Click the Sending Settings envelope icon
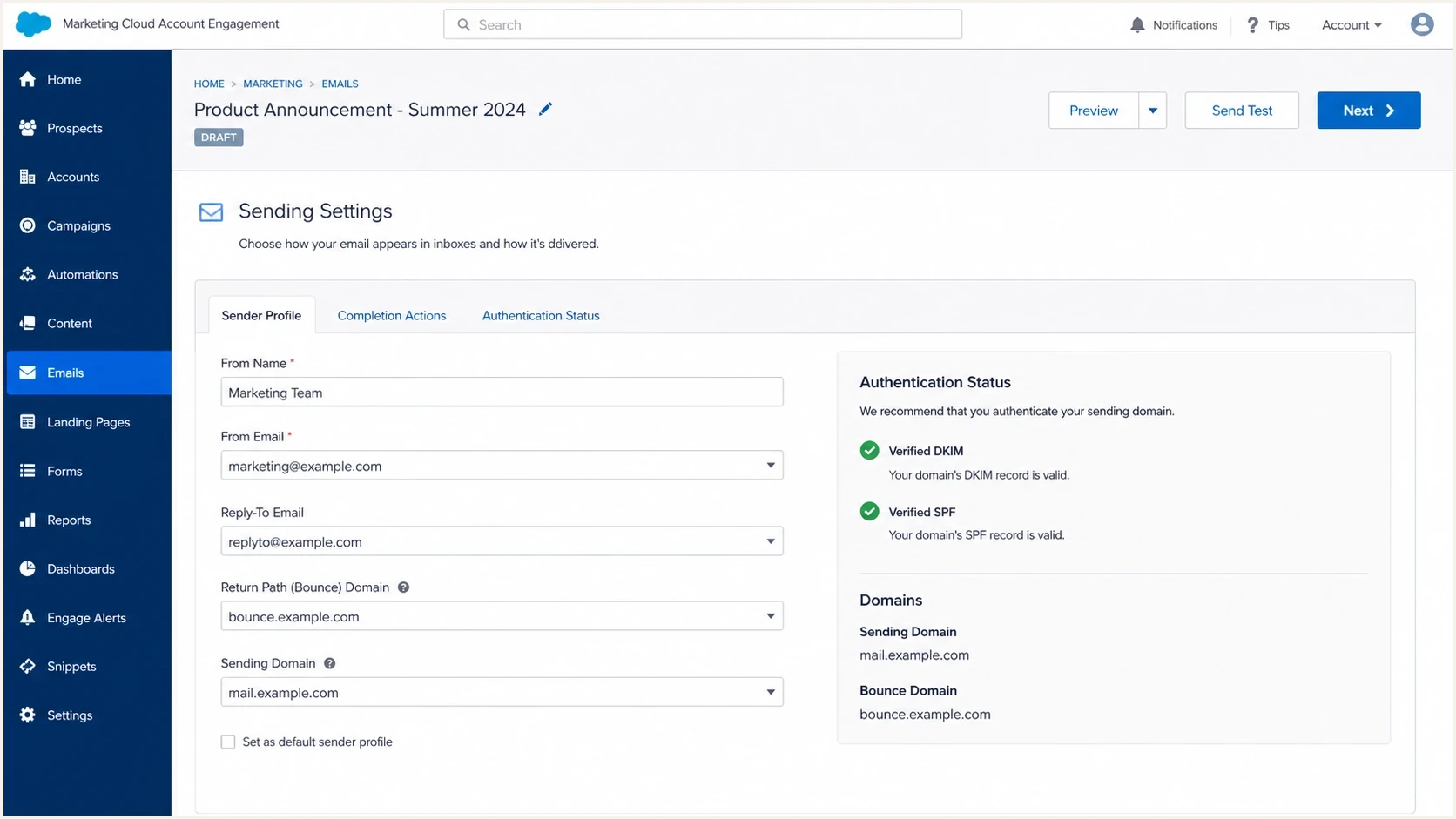Viewport: 1456px width, 819px height. [211, 211]
